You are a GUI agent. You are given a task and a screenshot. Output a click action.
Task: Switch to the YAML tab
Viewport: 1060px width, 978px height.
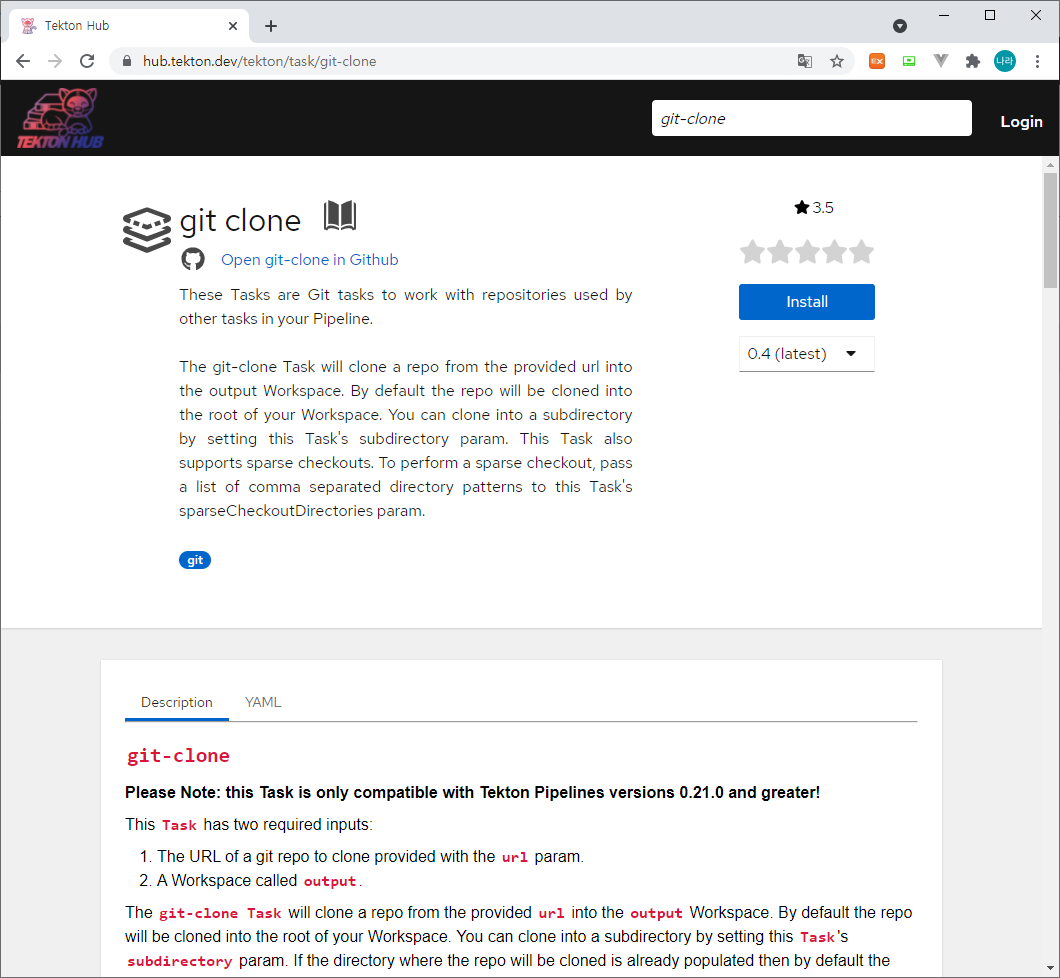tap(263, 702)
